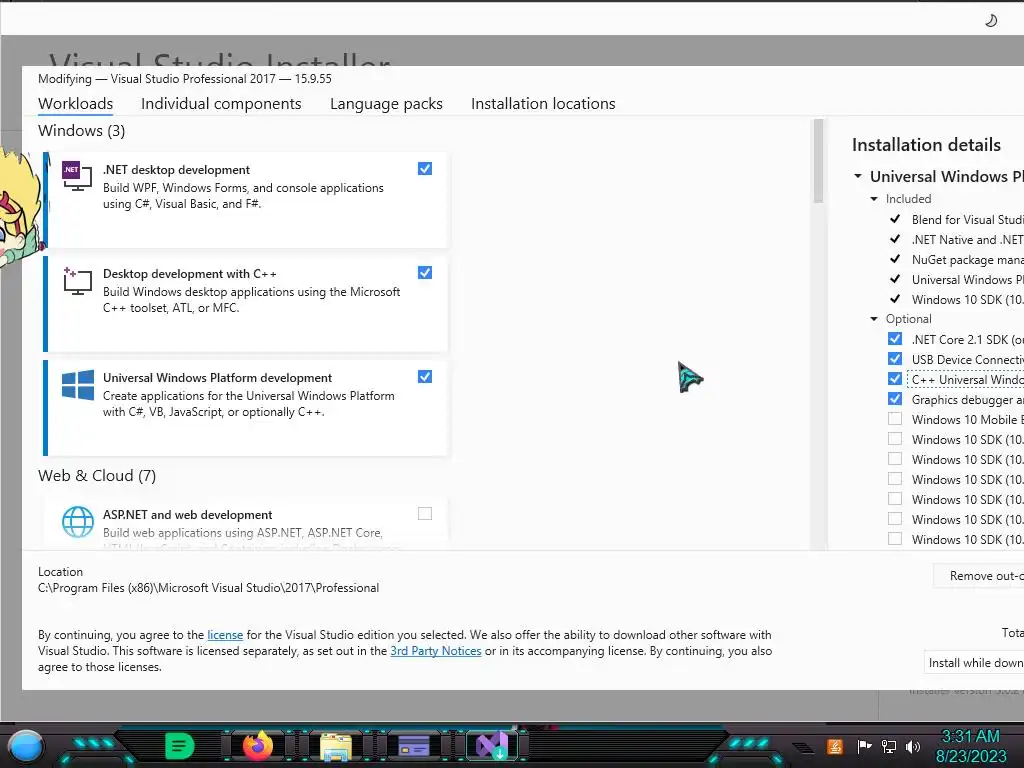The width and height of the screenshot is (1024, 768).
Task: Click the Universal Windows Platform Windows logo icon
Action: (77, 385)
